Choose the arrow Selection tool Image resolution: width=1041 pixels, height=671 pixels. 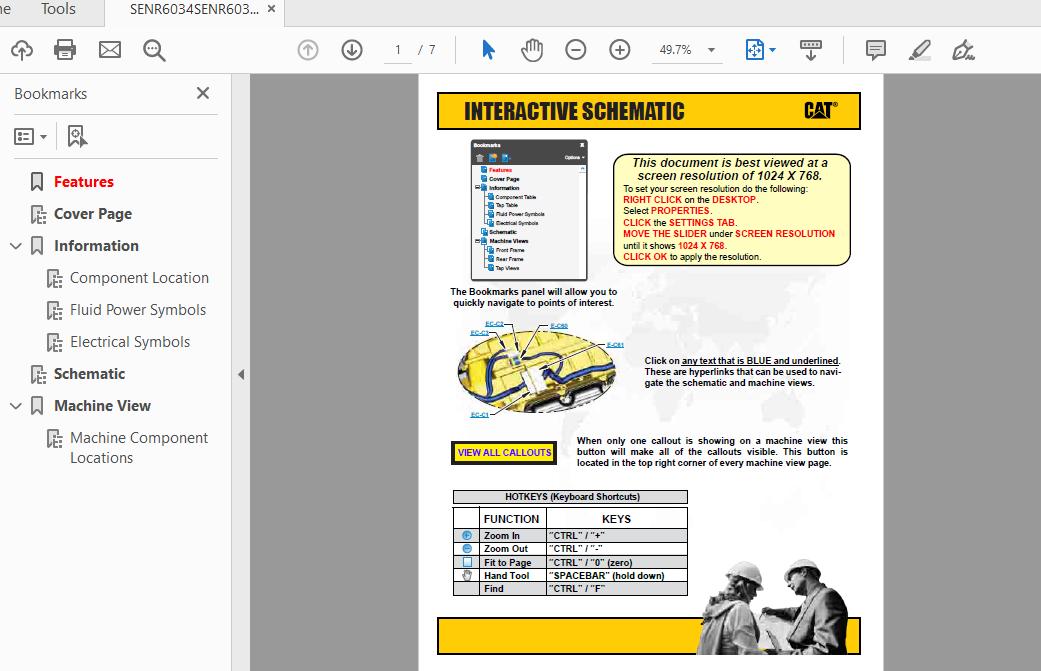point(488,50)
